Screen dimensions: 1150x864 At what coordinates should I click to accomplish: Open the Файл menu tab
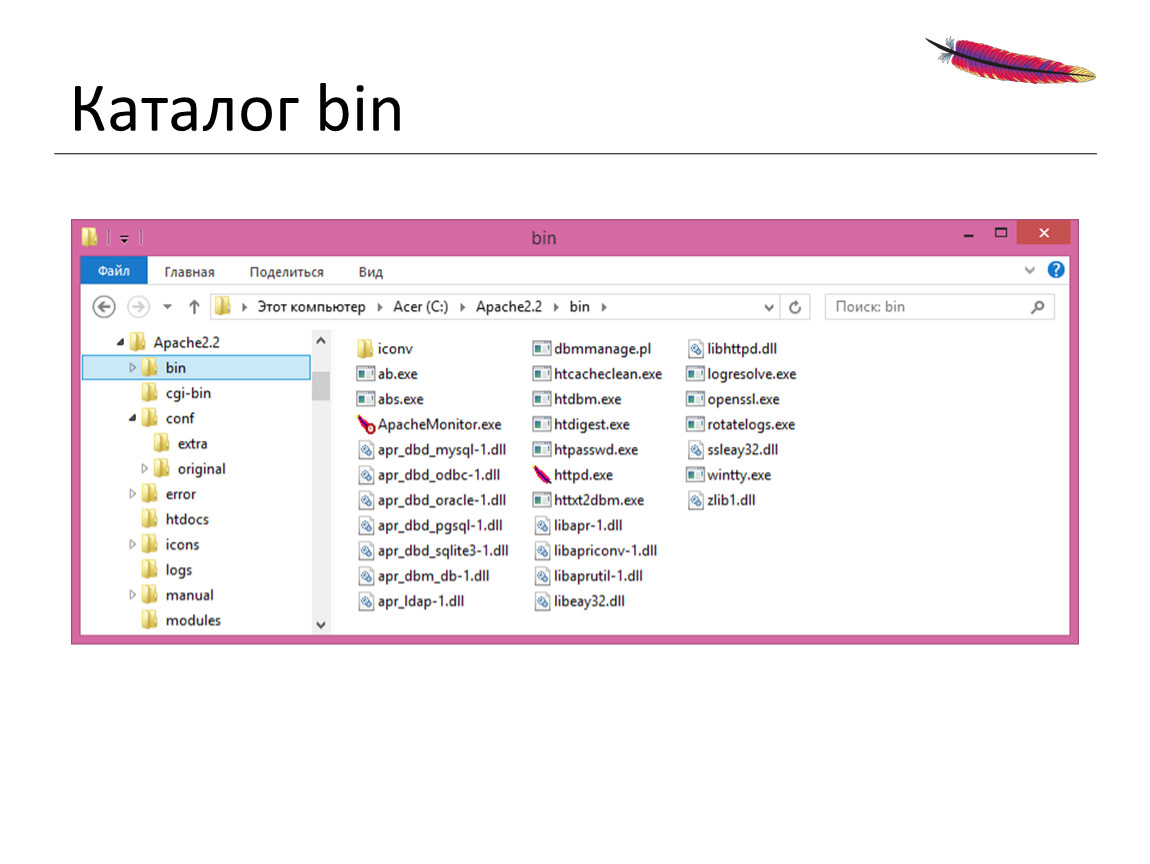tap(113, 271)
